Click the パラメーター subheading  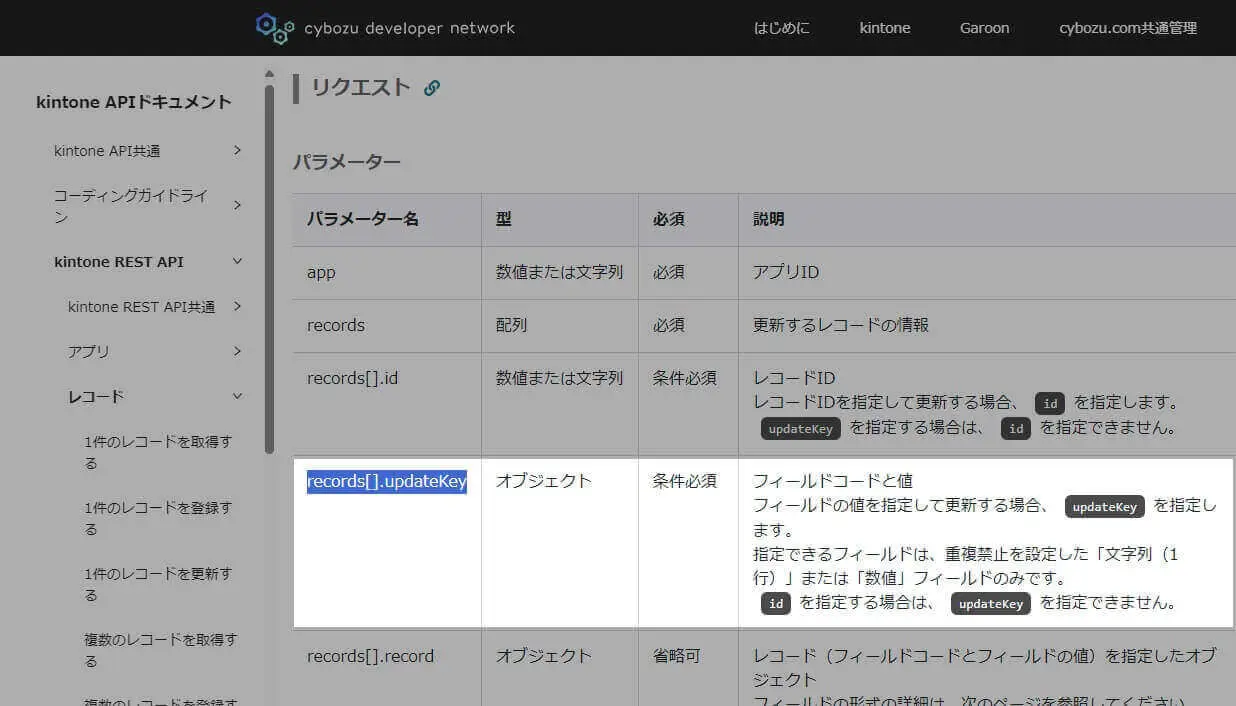[346, 161]
